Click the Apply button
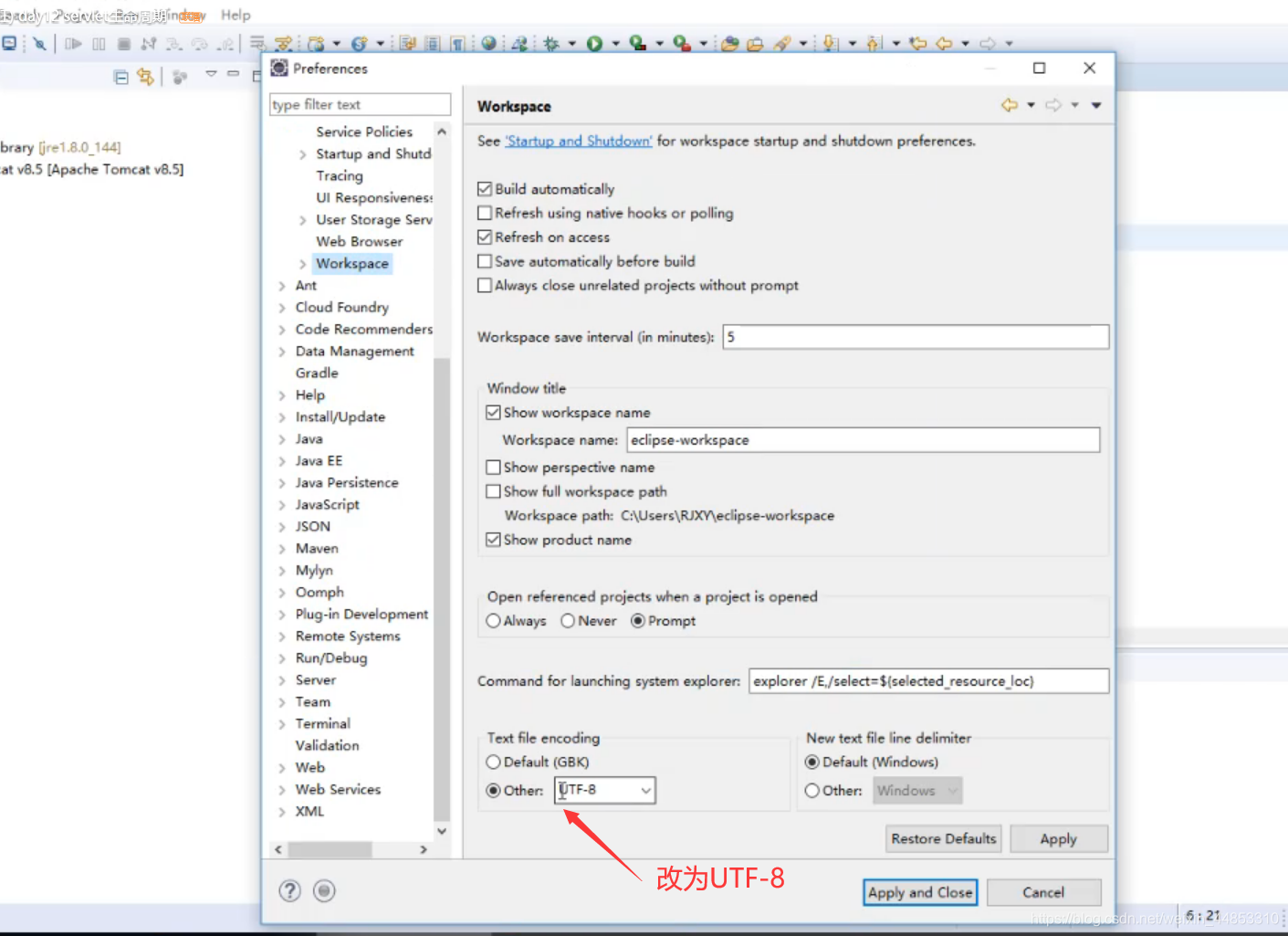 pos(1059,838)
